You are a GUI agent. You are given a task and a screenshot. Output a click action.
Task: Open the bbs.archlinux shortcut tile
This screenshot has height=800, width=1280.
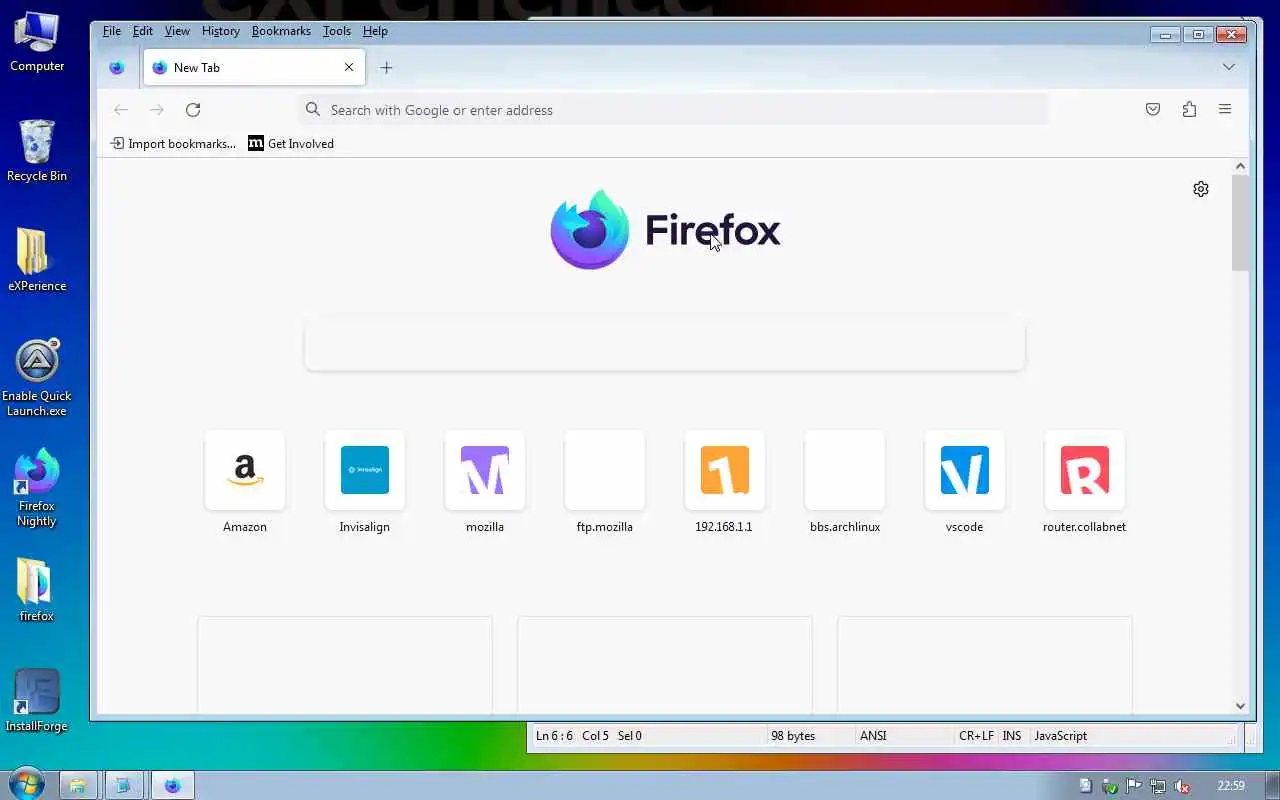[845, 471]
